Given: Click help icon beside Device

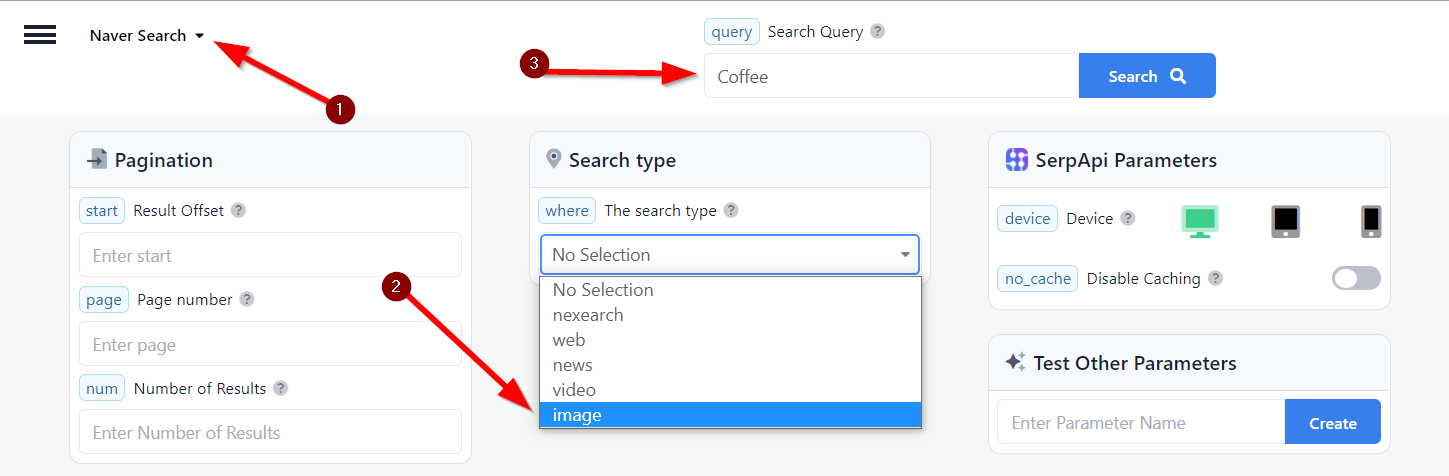Looking at the screenshot, I should tap(1128, 218).
